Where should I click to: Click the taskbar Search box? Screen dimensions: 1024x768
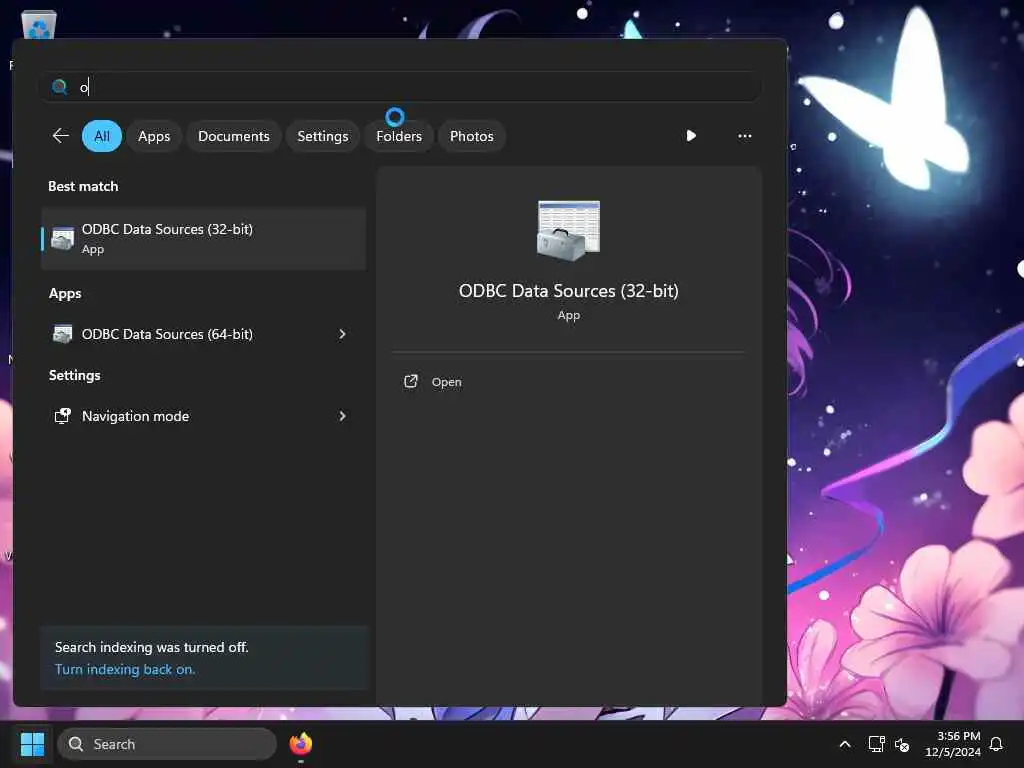(x=167, y=744)
